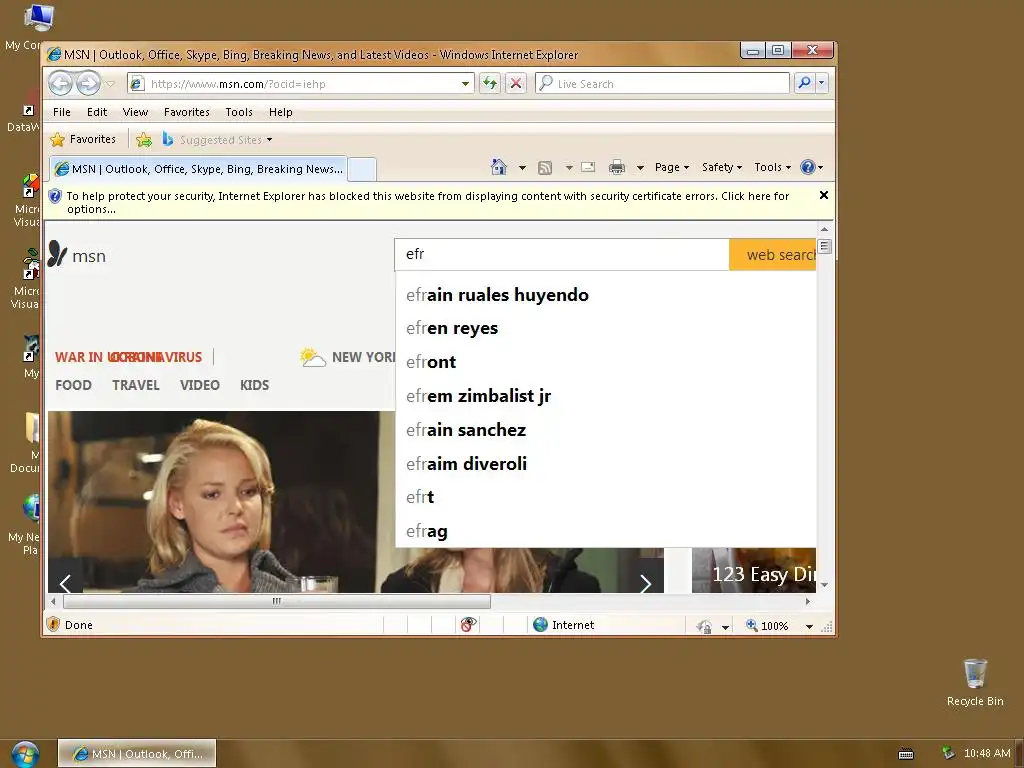Screen dimensions: 1024x768
Task: Click the msn search input field
Action: pos(562,255)
